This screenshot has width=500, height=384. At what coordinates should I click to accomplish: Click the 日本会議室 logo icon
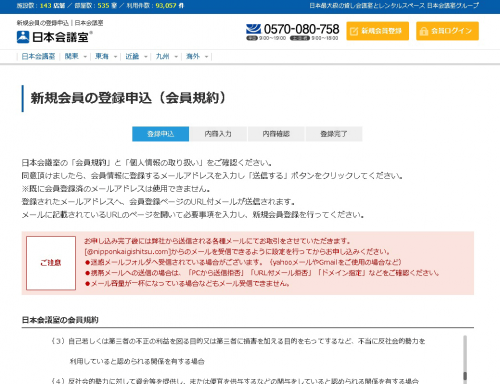click(23, 37)
